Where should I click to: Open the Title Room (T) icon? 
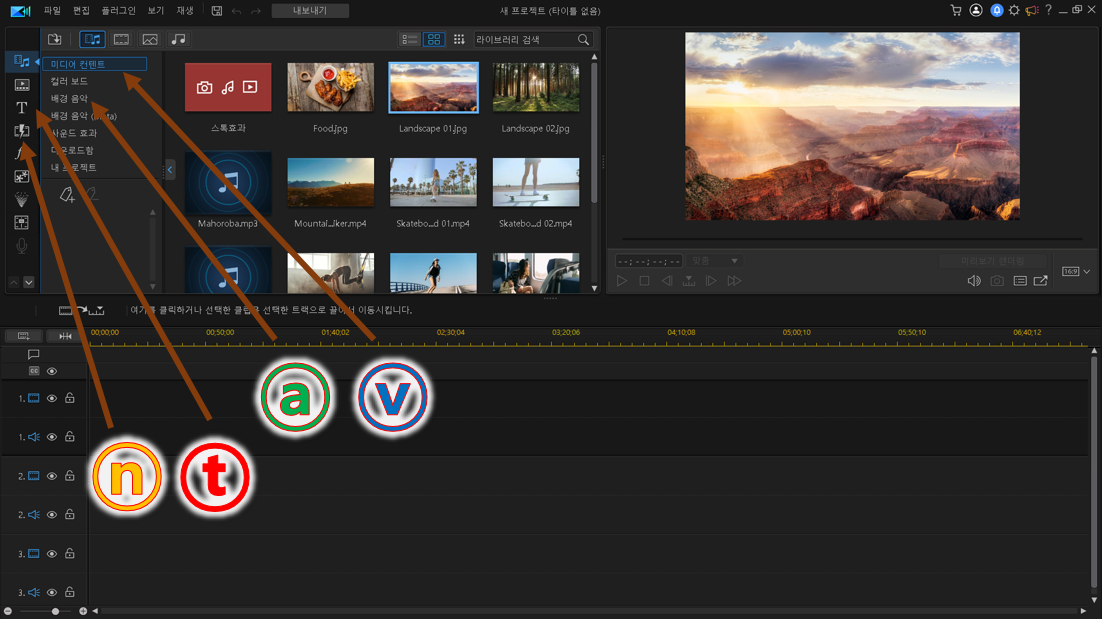tap(21, 108)
